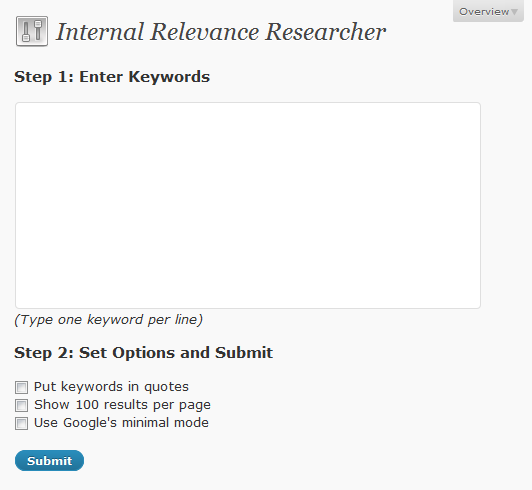Screen dimensions: 532x490
Task: Toggle the "Use Google's minimal mode" checkbox
Action: point(21,423)
